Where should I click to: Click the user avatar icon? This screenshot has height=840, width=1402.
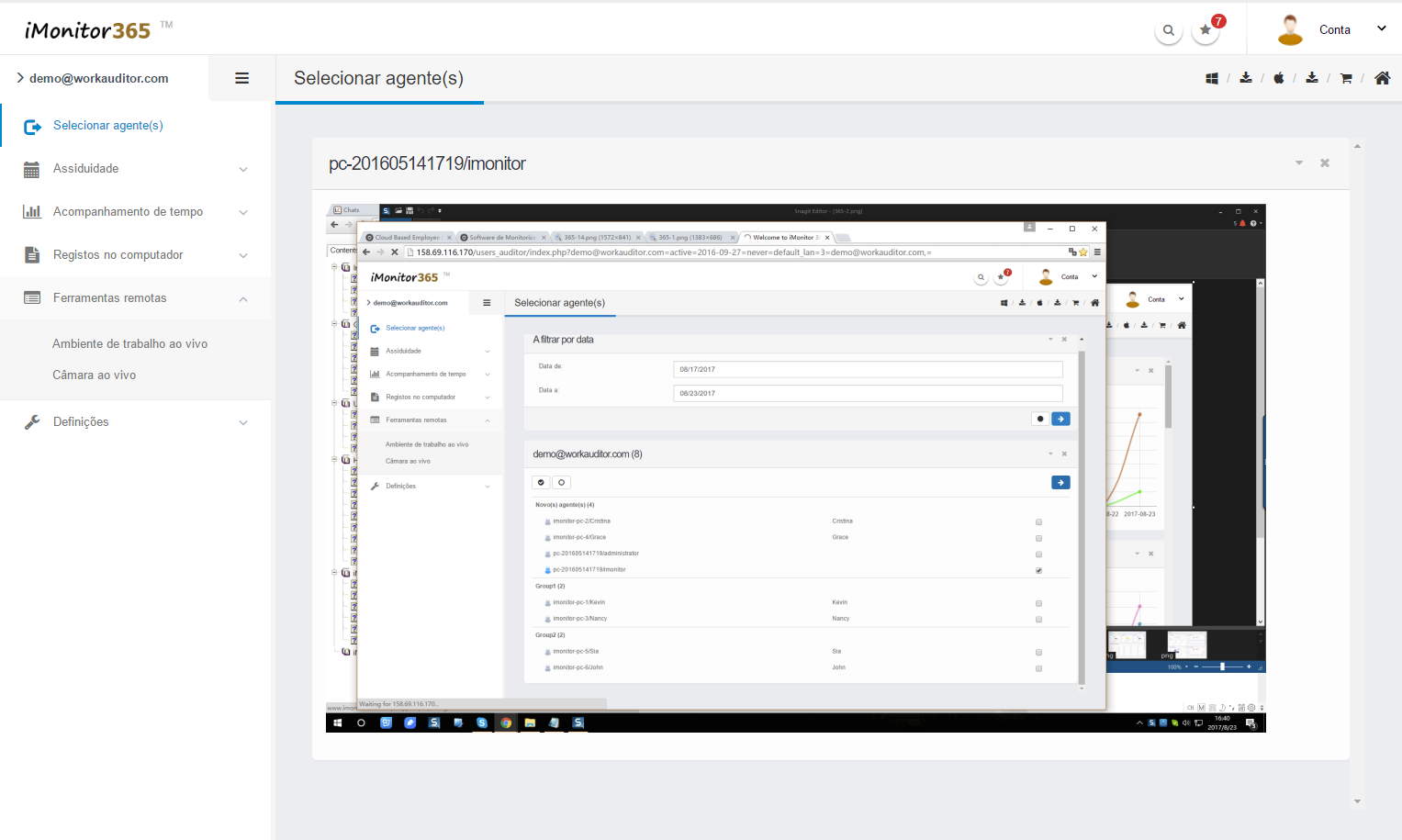click(x=1290, y=29)
